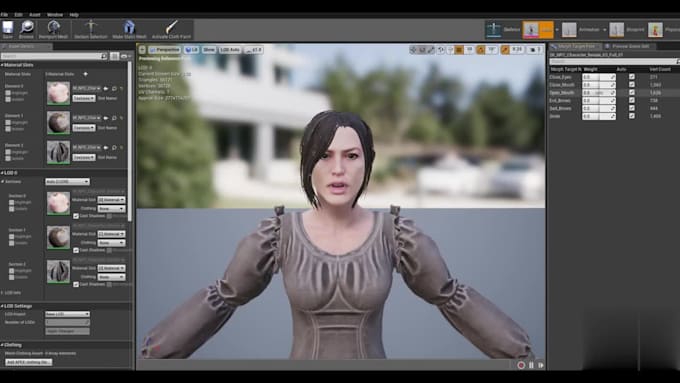Use selected asset arrow for Element 1
The image size is (680, 383).
coord(106,118)
